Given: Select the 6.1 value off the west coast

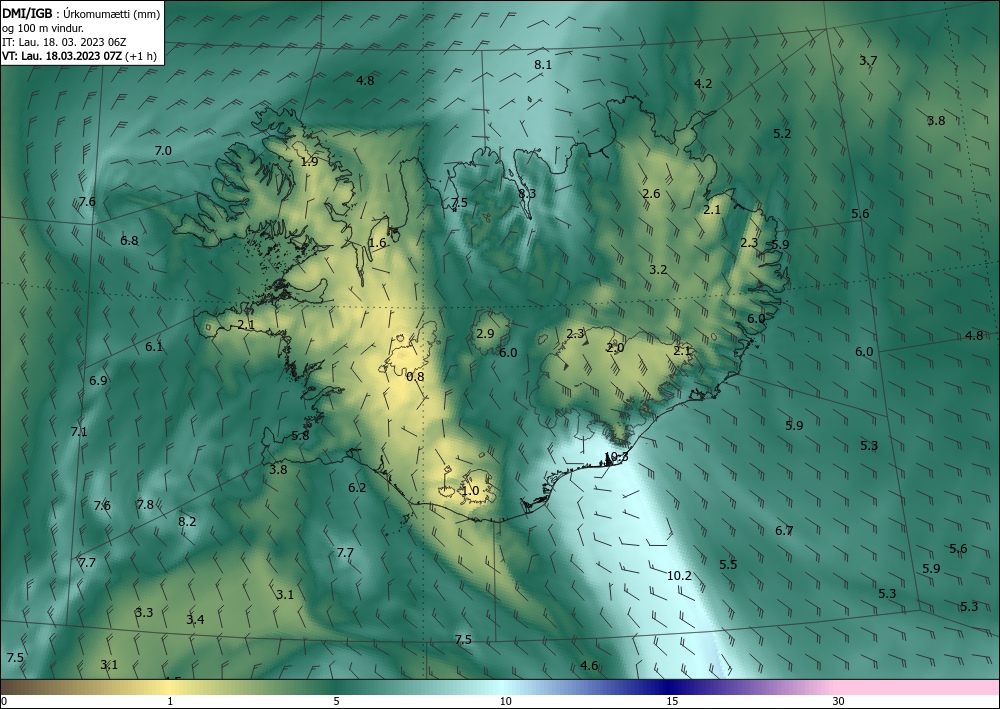Looking at the screenshot, I should 154,347.
